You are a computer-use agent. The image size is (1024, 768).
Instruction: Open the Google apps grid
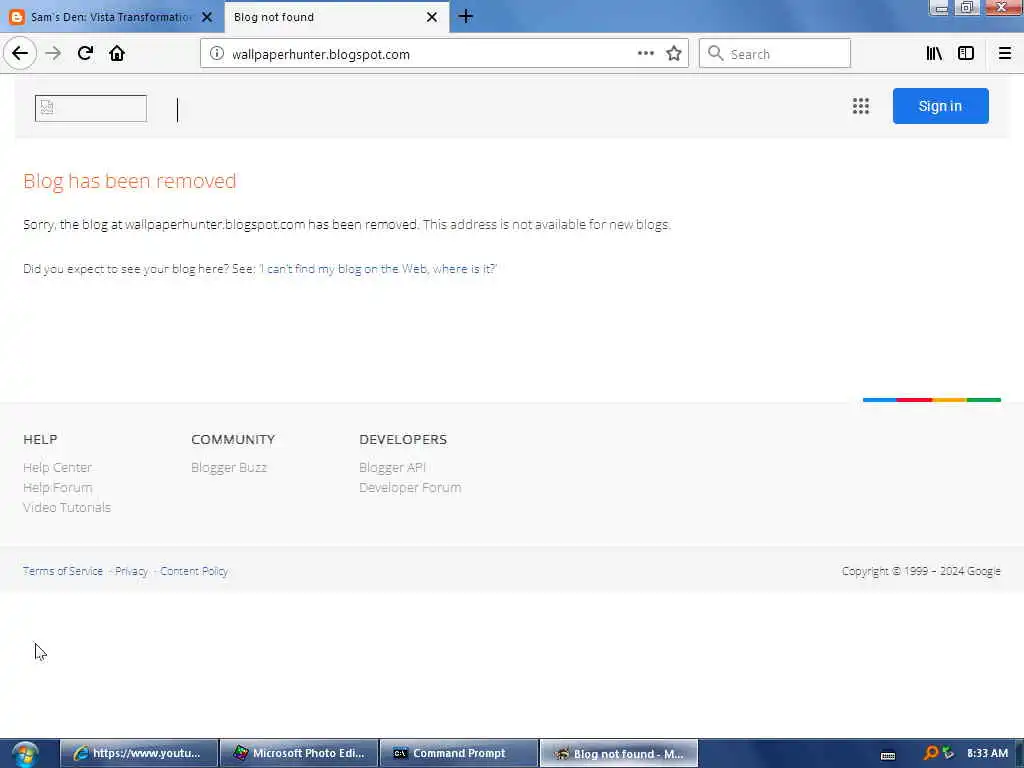[861, 106]
